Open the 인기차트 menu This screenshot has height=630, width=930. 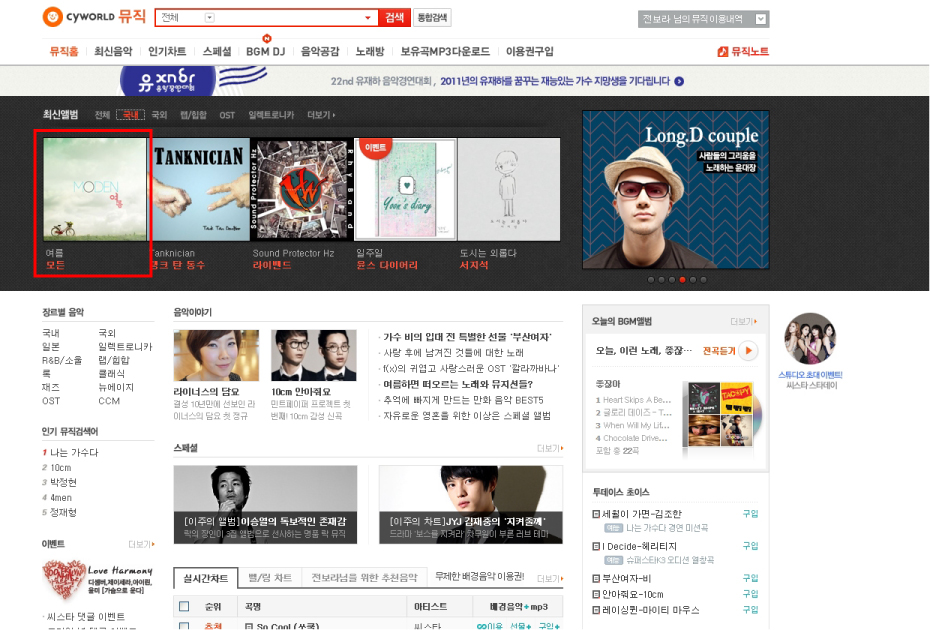167,52
